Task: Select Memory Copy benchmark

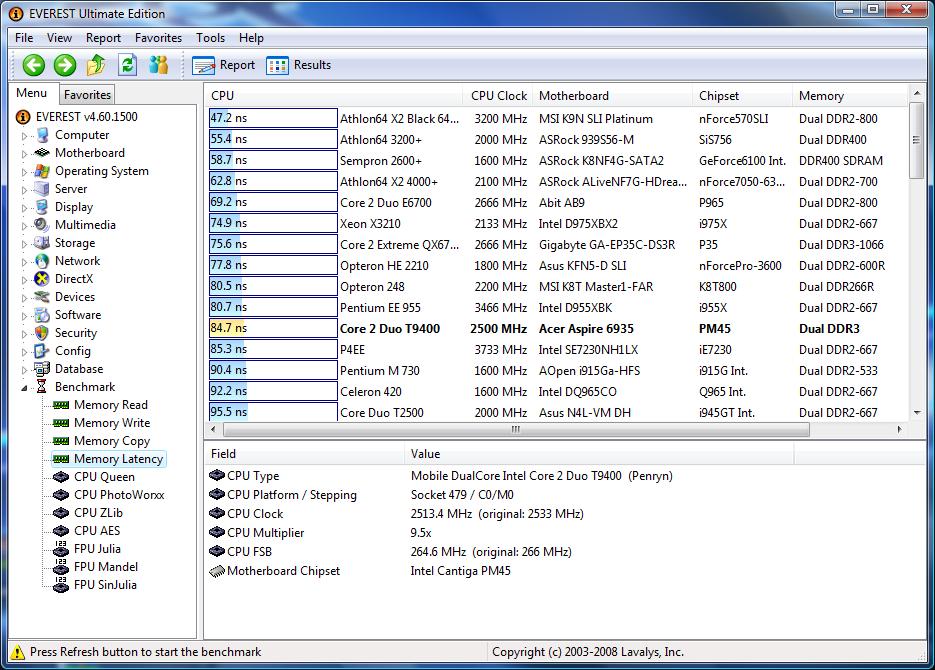Action: pos(112,441)
